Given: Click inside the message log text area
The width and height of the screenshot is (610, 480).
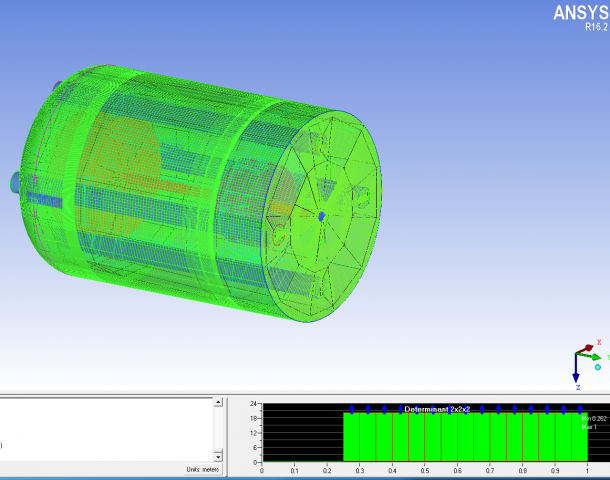Looking at the screenshot, I should [100, 430].
